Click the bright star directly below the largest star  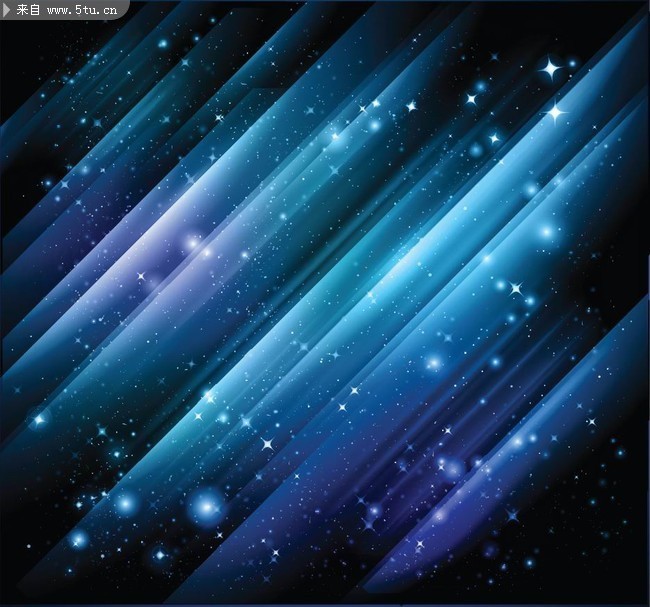(555, 113)
